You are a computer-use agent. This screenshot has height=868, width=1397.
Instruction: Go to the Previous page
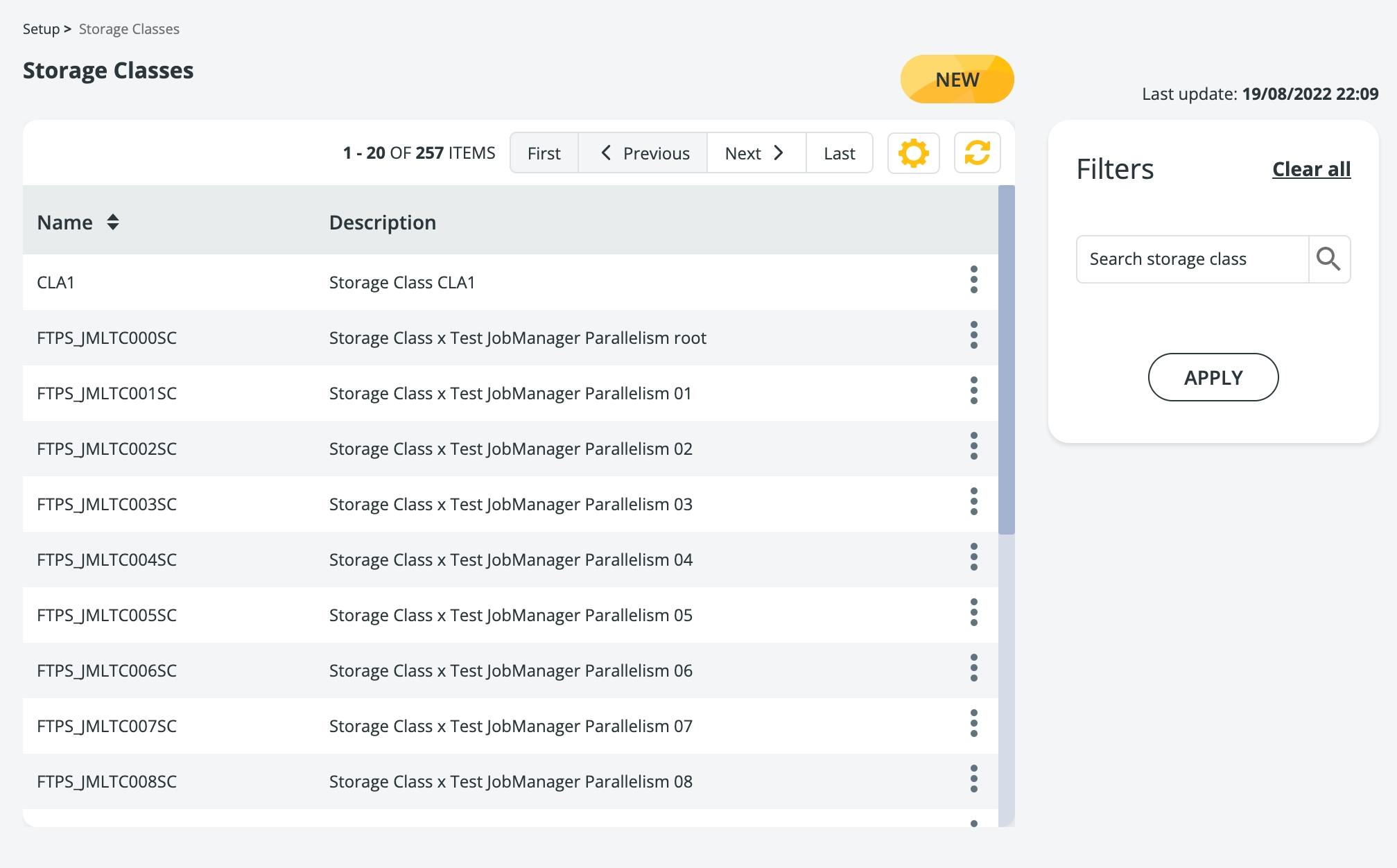643,153
